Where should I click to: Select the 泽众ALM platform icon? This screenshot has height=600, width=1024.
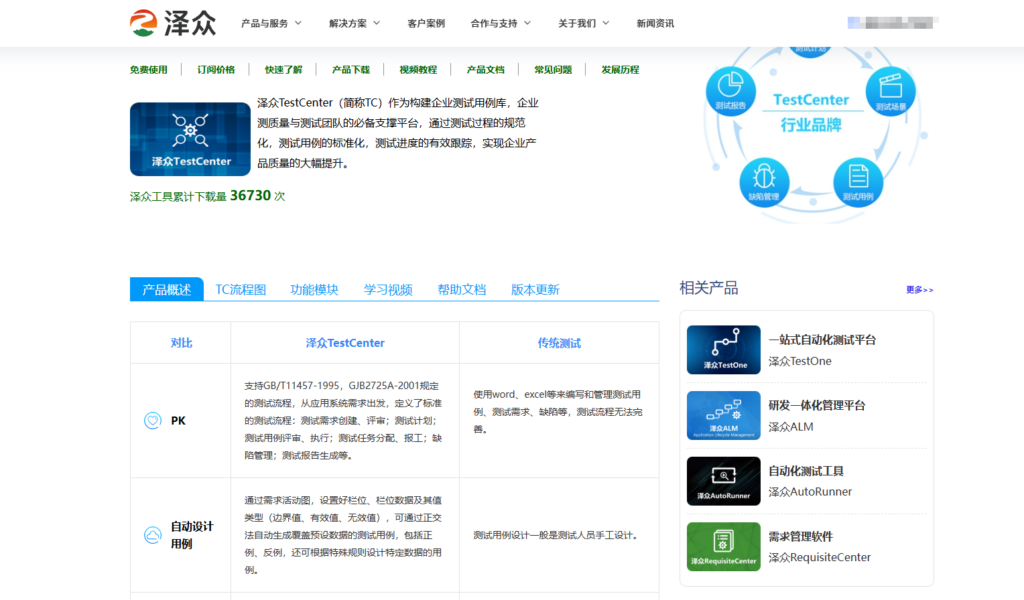[723, 413]
